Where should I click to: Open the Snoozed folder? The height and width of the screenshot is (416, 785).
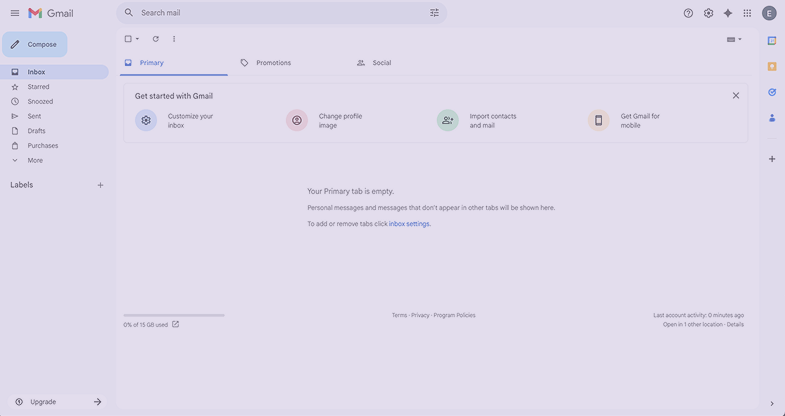click(54, 102)
